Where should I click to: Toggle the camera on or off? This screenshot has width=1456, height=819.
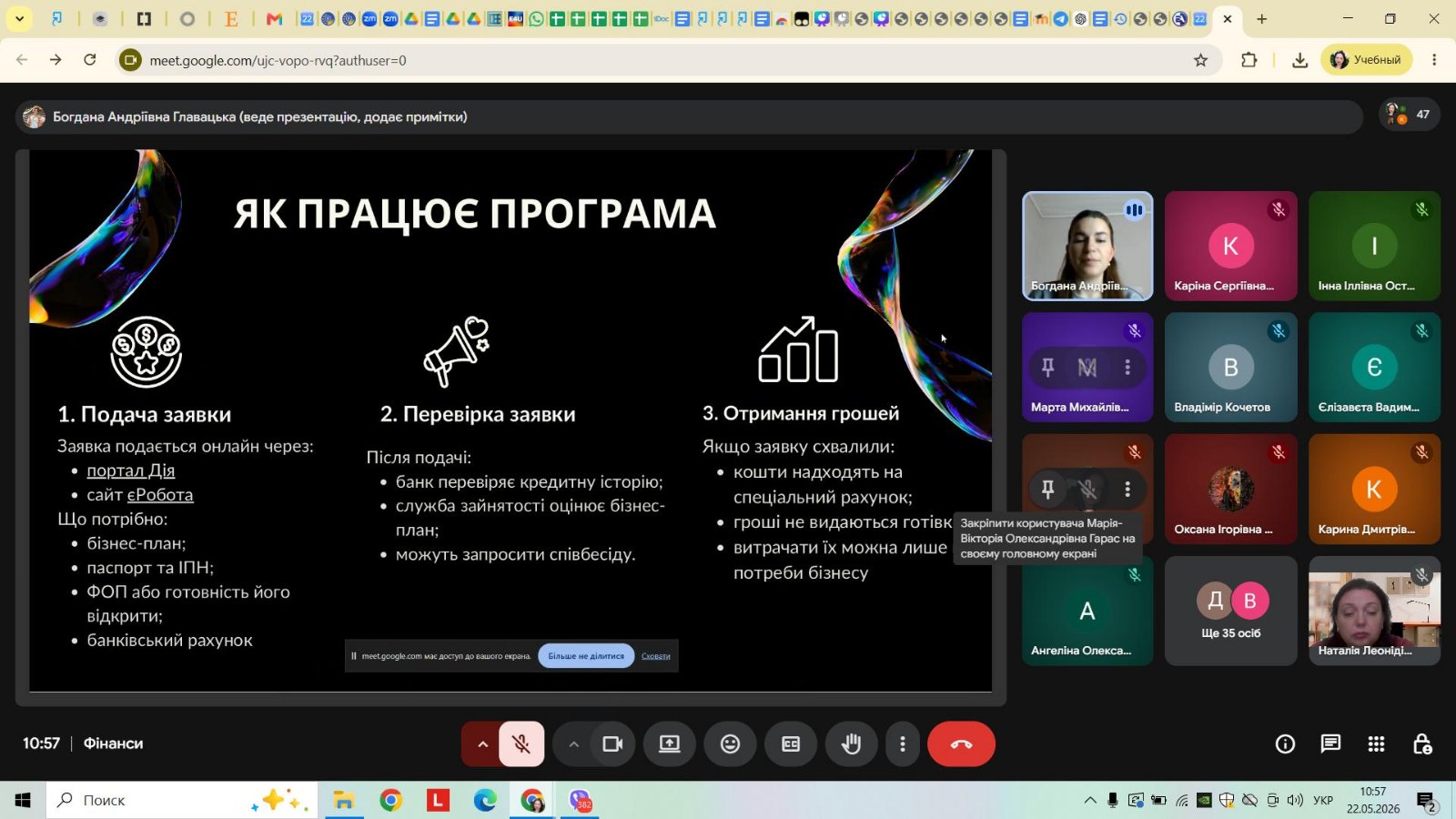613,744
